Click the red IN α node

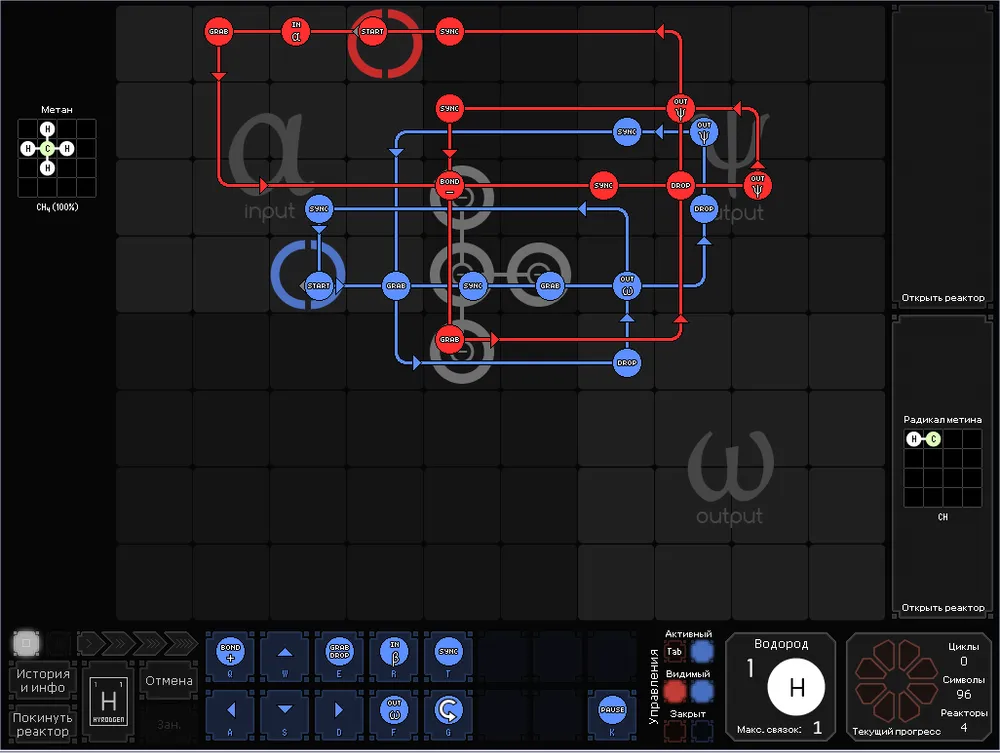pyautogui.click(x=296, y=31)
